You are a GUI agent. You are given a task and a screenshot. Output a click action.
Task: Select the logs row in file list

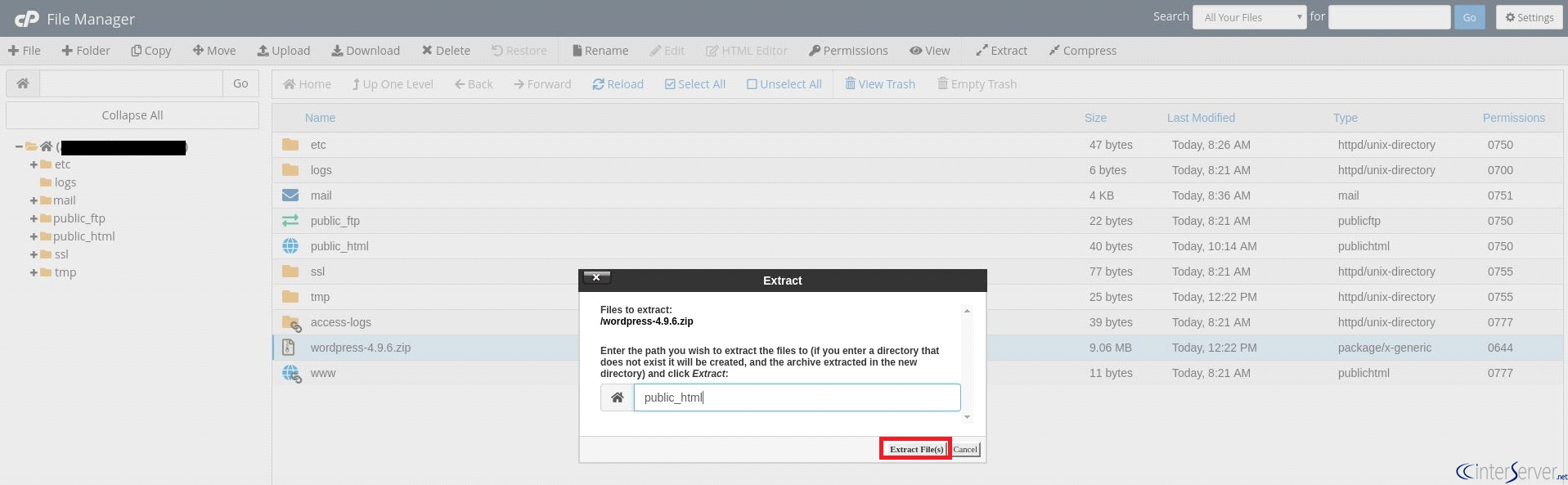(x=917, y=170)
